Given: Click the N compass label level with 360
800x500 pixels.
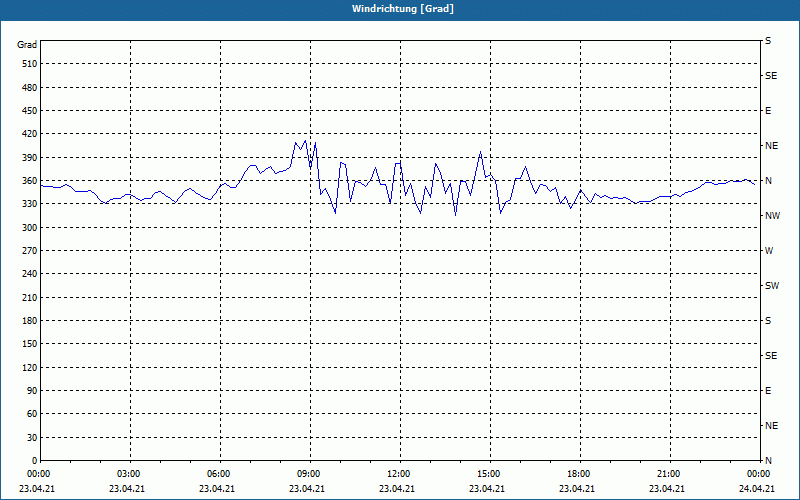Looking at the screenshot, I should (768, 181).
